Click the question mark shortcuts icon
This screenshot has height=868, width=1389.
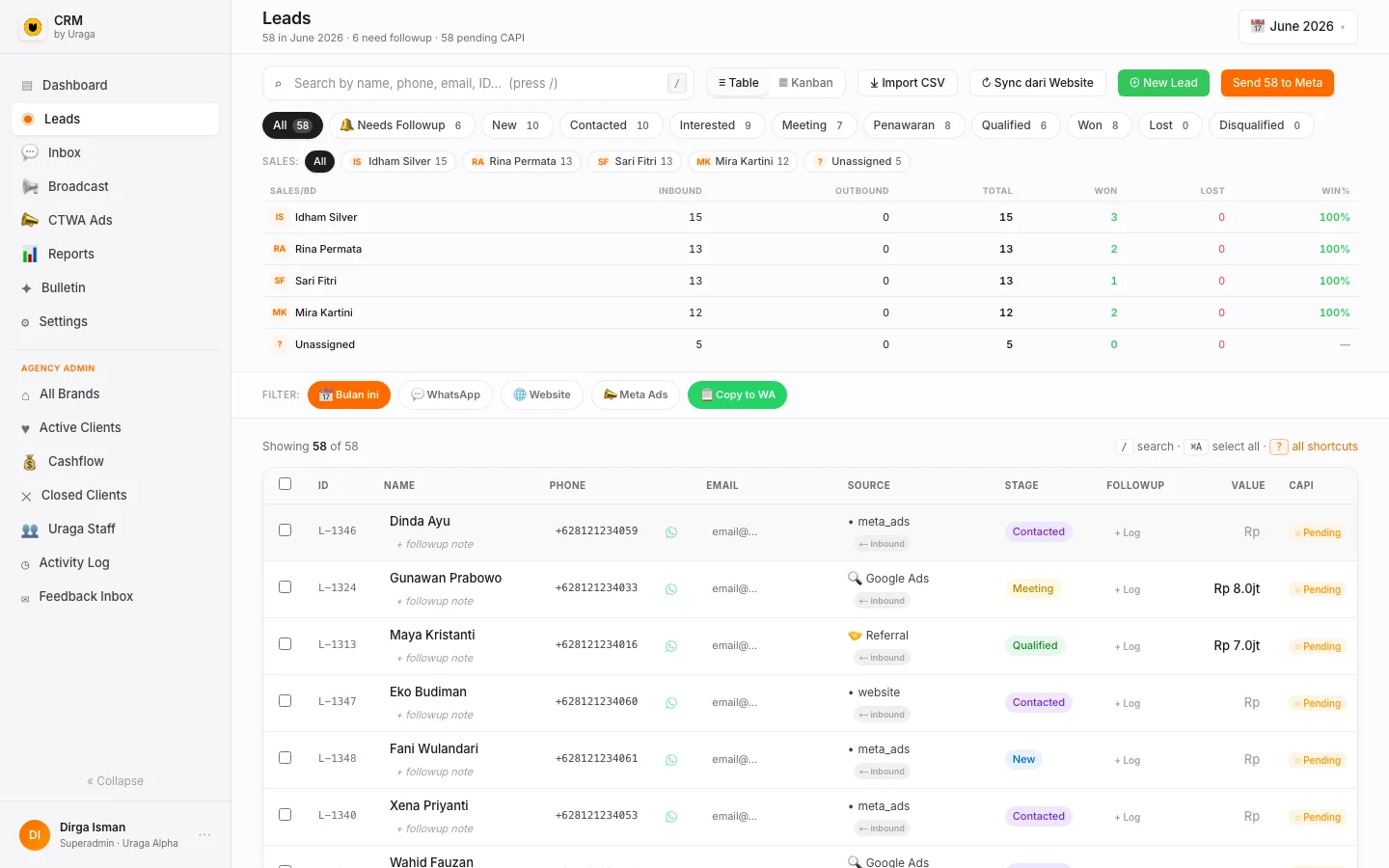pyautogui.click(x=1279, y=447)
